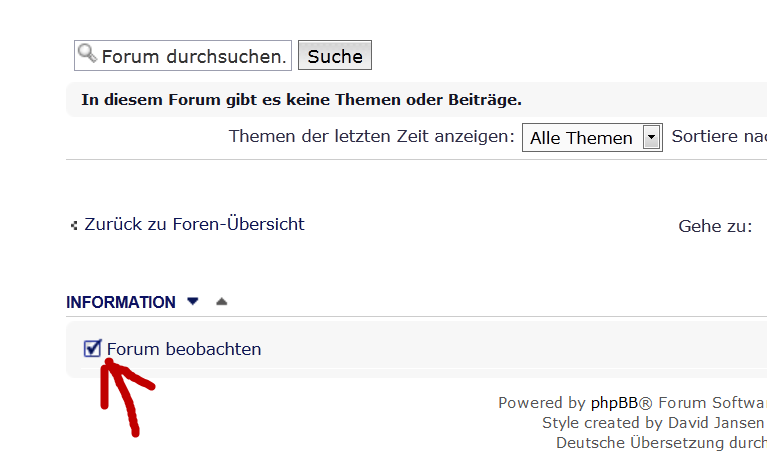The height and width of the screenshot is (461, 767).
Task: Click the arrow button of Alle Themen combo
Action: tap(652, 138)
